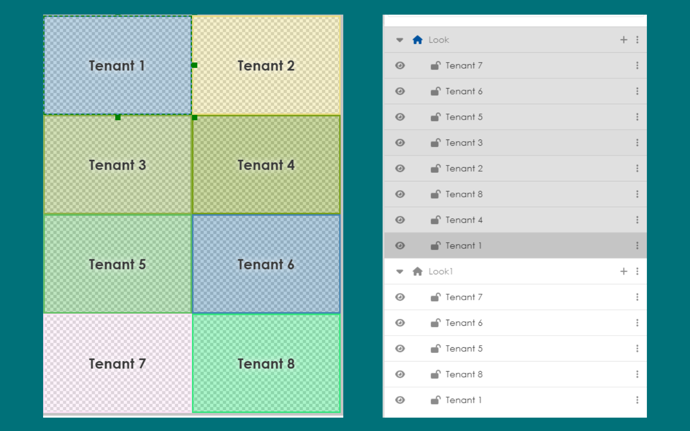The image size is (690, 431).
Task: Select the Tenant 4 area on the canvas
Action: click(266, 165)
